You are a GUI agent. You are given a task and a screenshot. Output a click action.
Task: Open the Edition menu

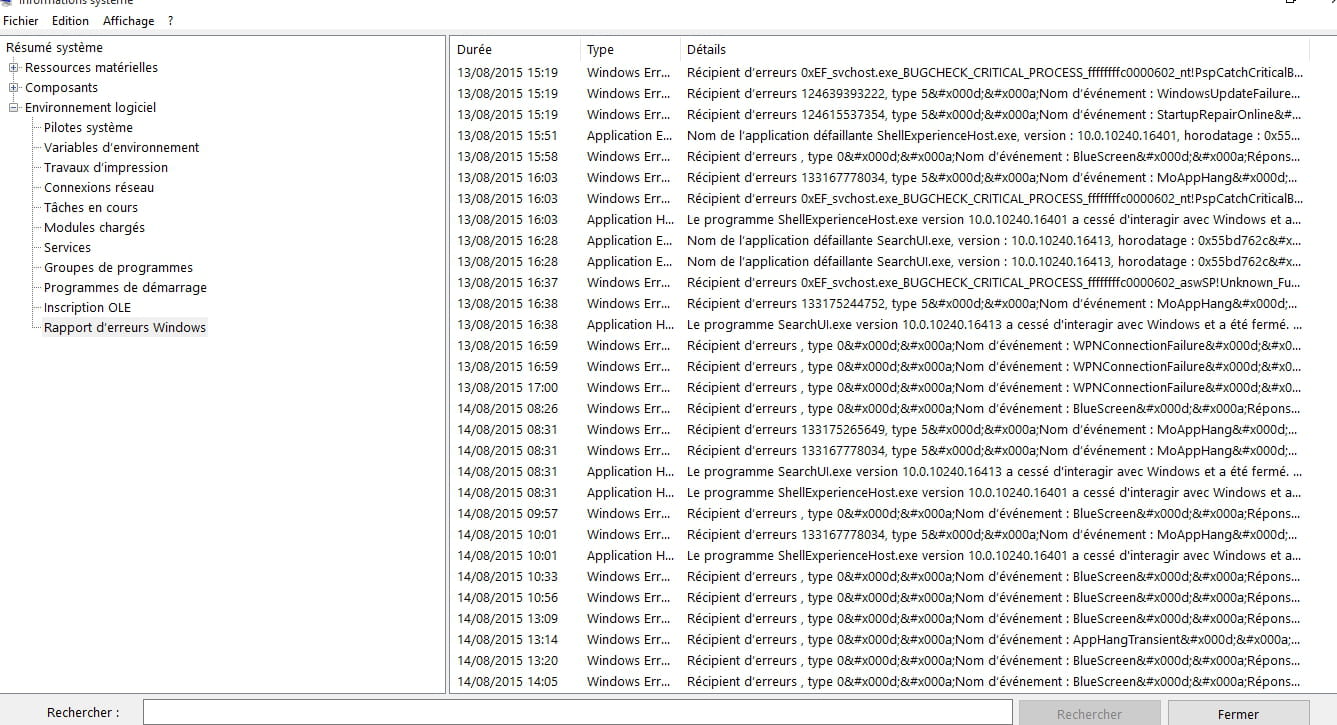(x=70, y=21)
